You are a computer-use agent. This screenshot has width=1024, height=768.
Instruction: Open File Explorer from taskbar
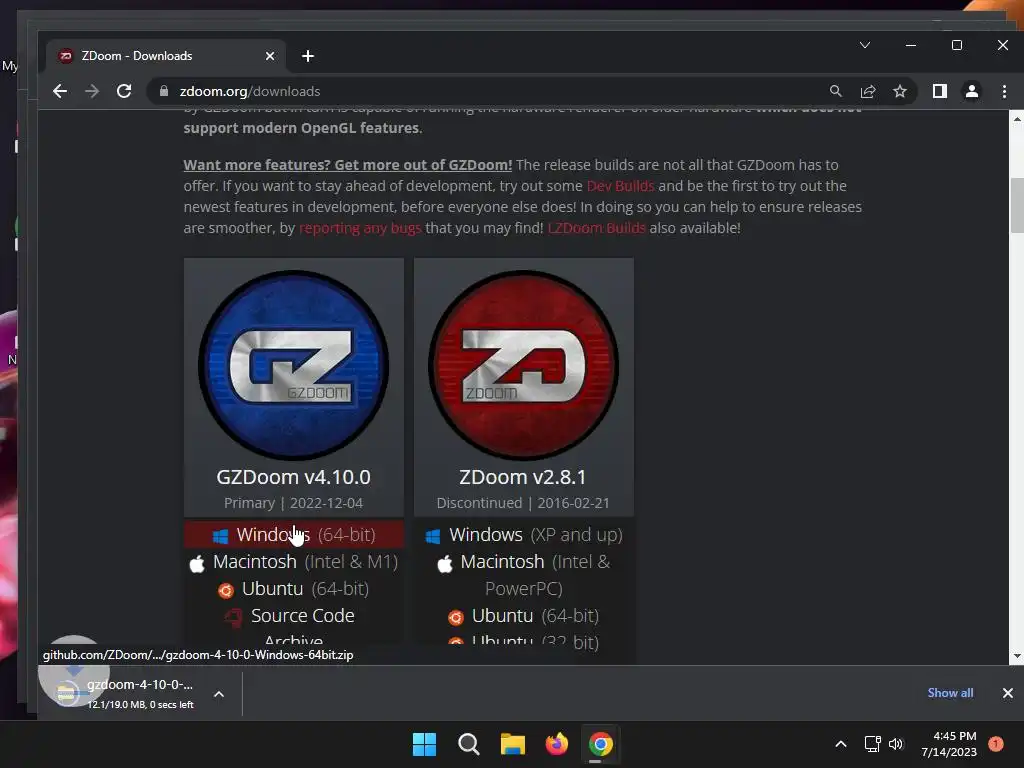pyautogui.click(x=513, y=744)
